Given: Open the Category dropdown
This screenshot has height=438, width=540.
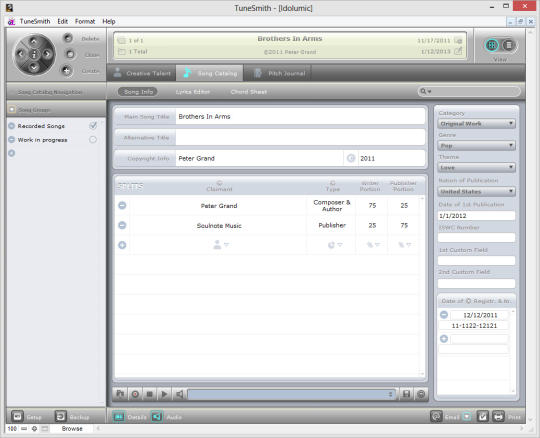Looking at the screenshot, I should tap(477, 124).
